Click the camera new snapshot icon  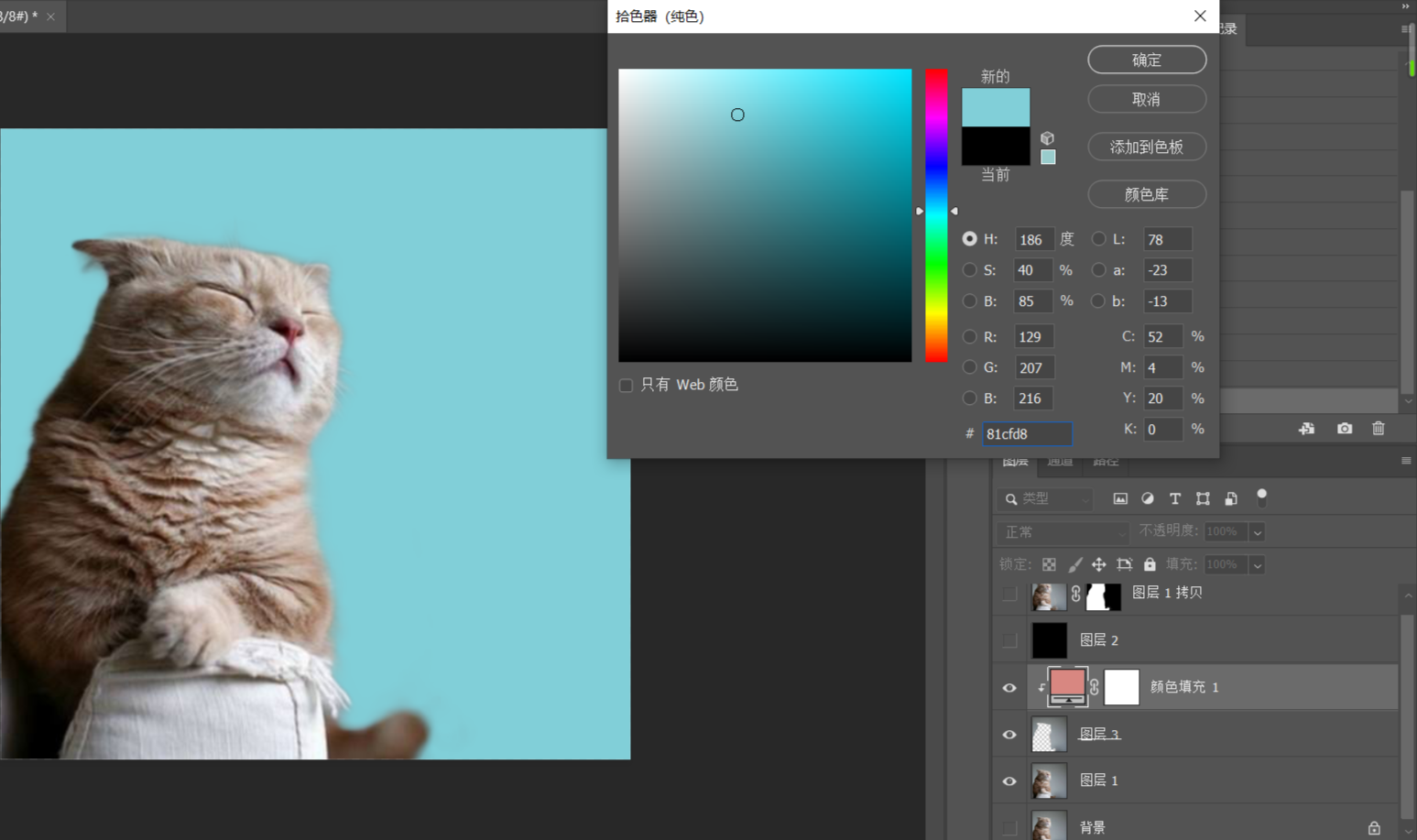(x=1345, y=429)
